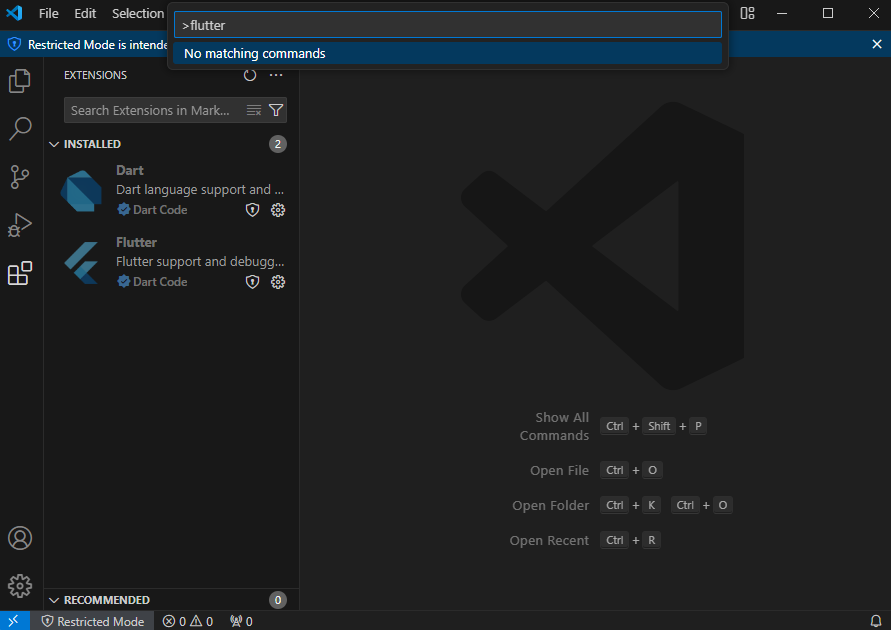
Task: Open the customize layout icon
Action: [747, 13]
